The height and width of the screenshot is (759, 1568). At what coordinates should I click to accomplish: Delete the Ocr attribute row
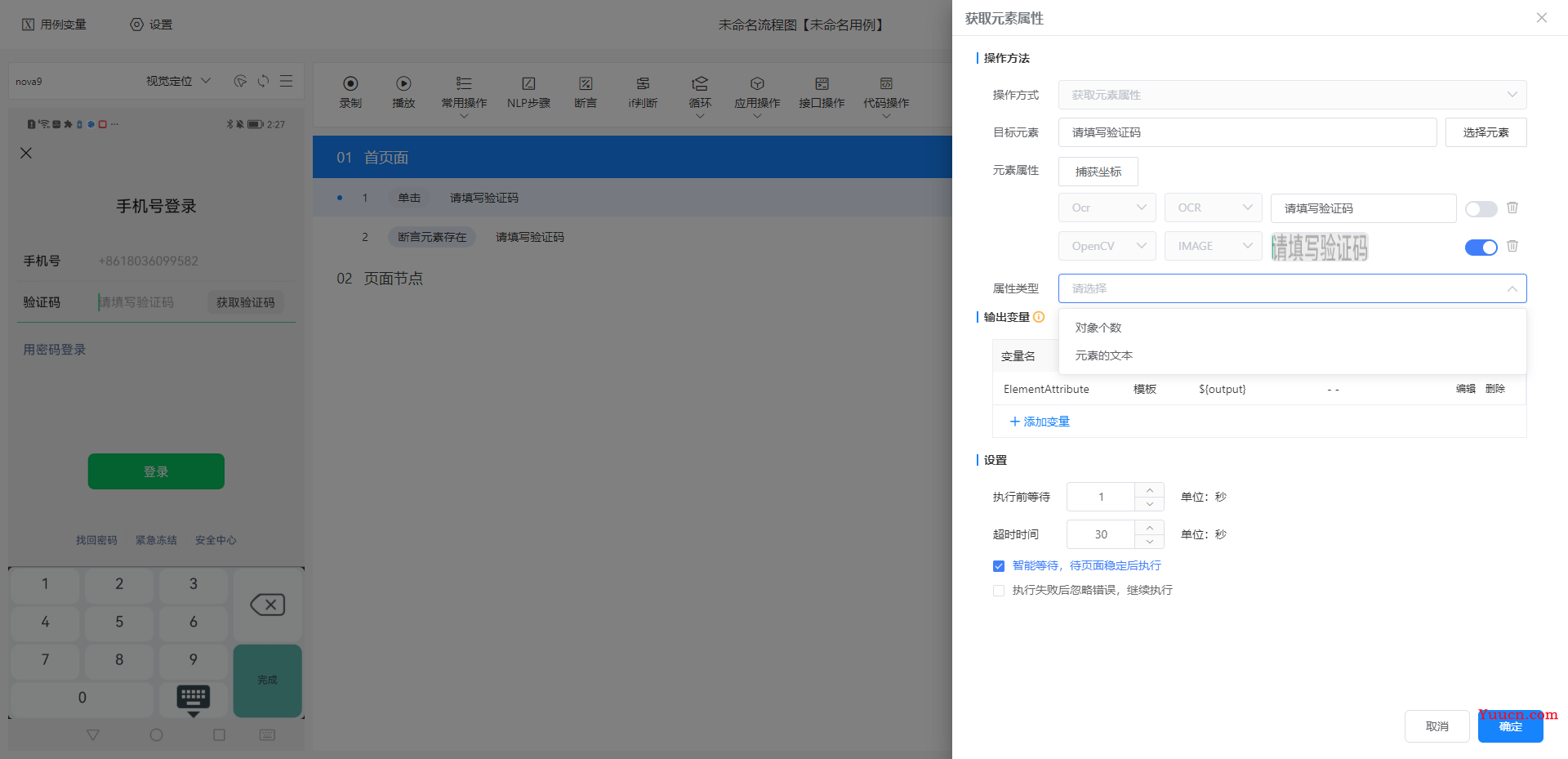coord(1512,208)
